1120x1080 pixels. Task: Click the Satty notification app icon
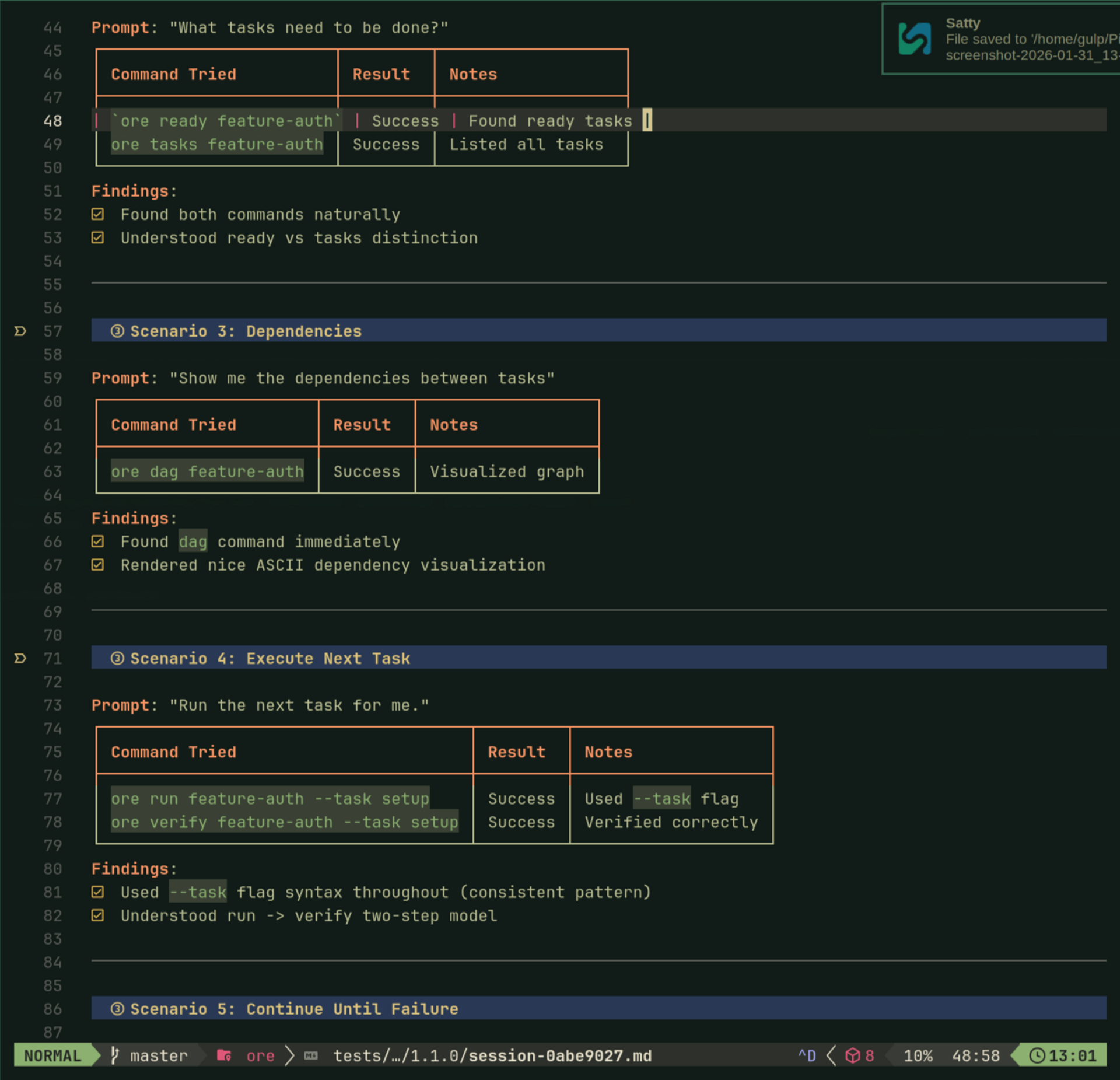(x=914, y=39)
